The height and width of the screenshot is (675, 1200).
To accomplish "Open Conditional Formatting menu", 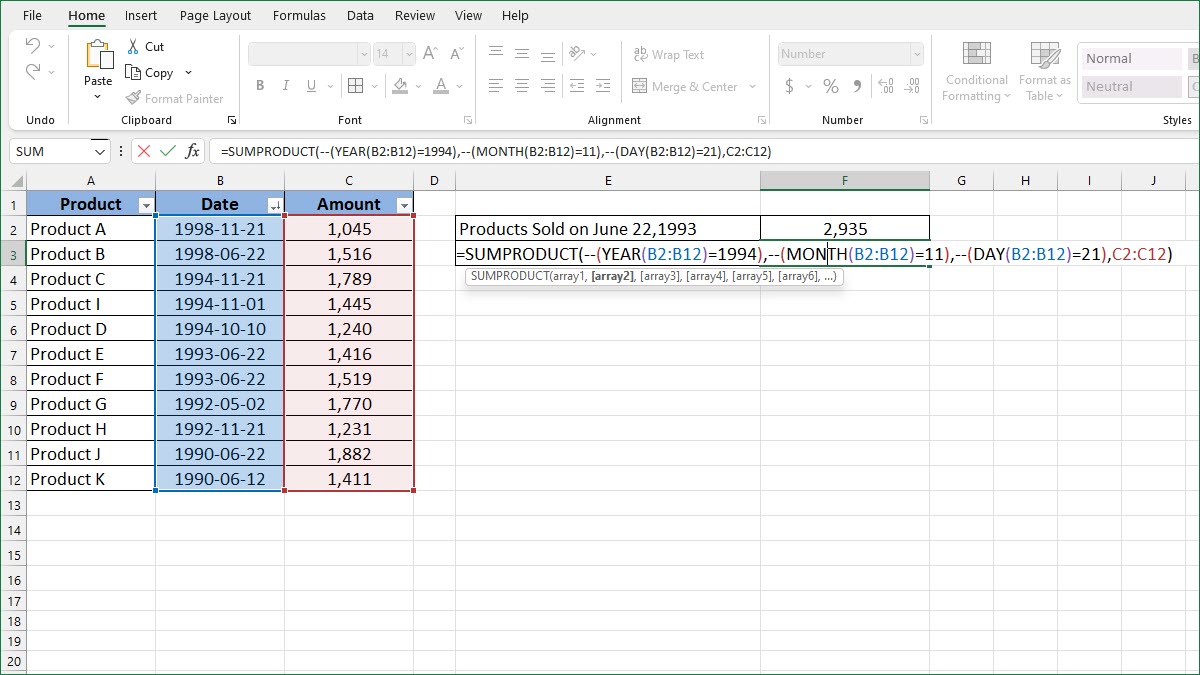I will tap(976, 73).
